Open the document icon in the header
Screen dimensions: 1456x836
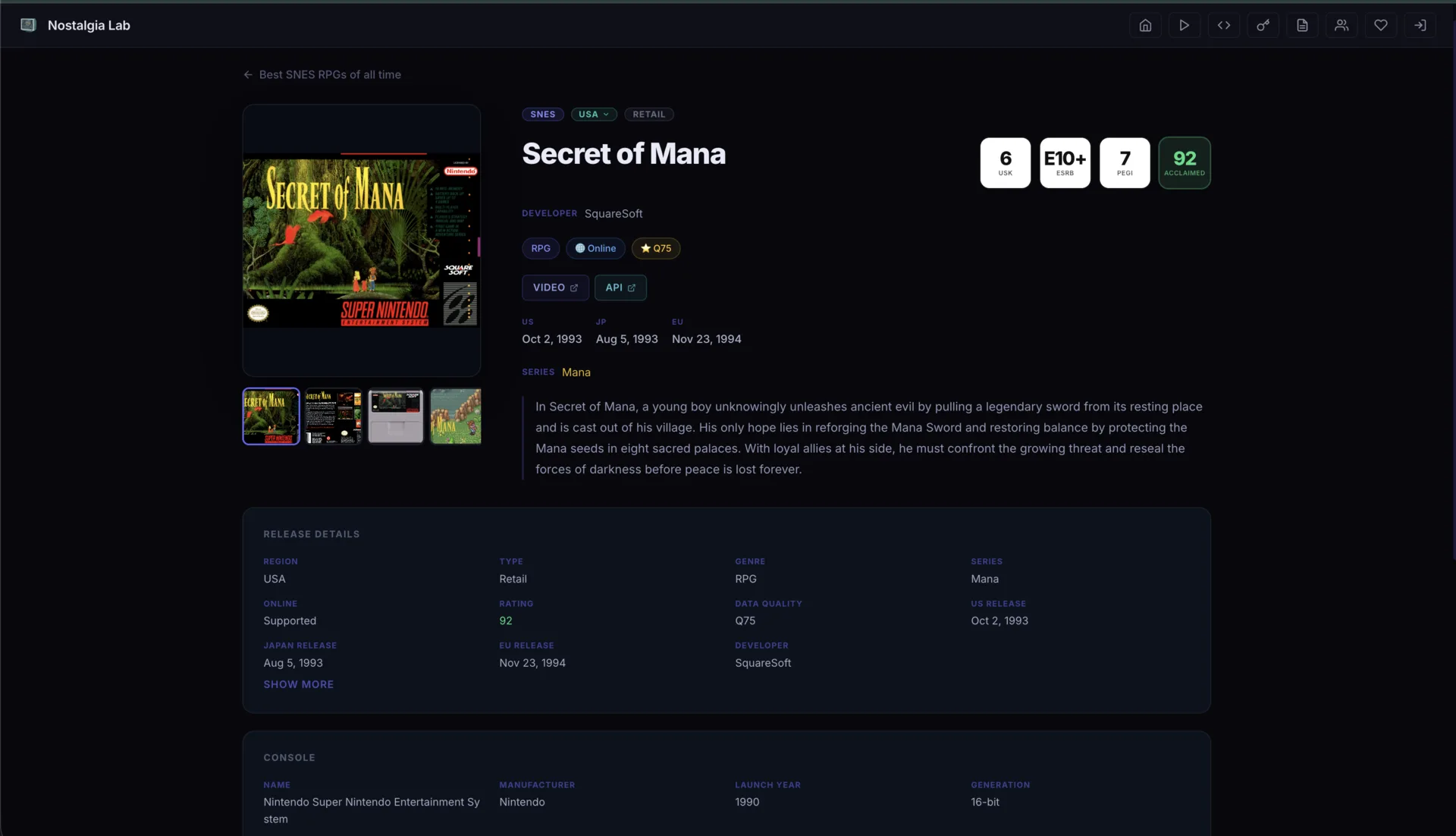(1302, 25)
